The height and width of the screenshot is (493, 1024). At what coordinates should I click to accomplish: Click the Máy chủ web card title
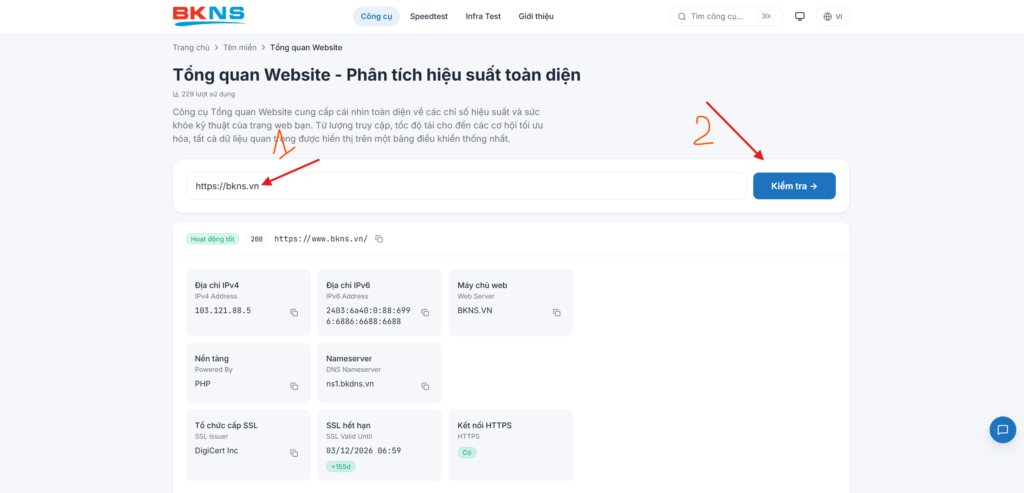click(483, 285)
